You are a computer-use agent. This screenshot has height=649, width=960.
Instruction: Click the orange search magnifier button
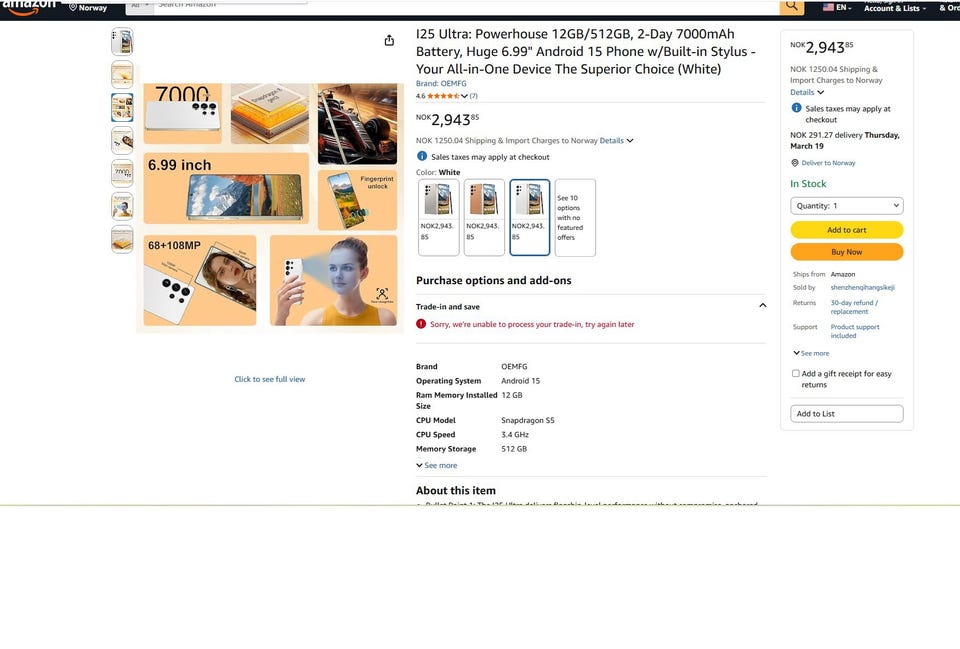[x=791, y=7]
